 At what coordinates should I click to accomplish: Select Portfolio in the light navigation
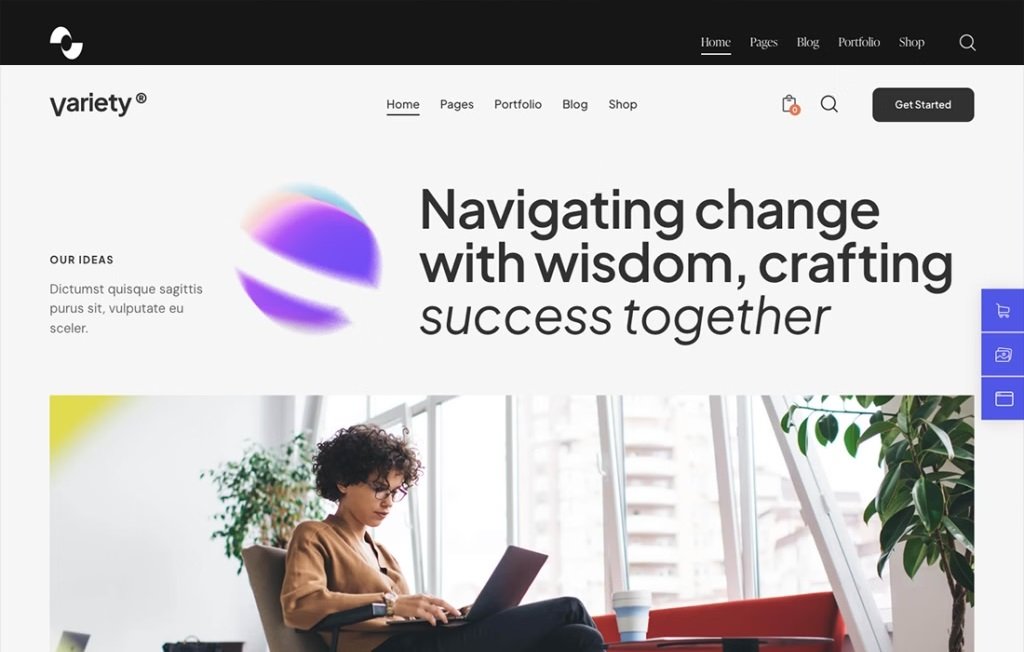pyautogui.click(x=518, y=105)
